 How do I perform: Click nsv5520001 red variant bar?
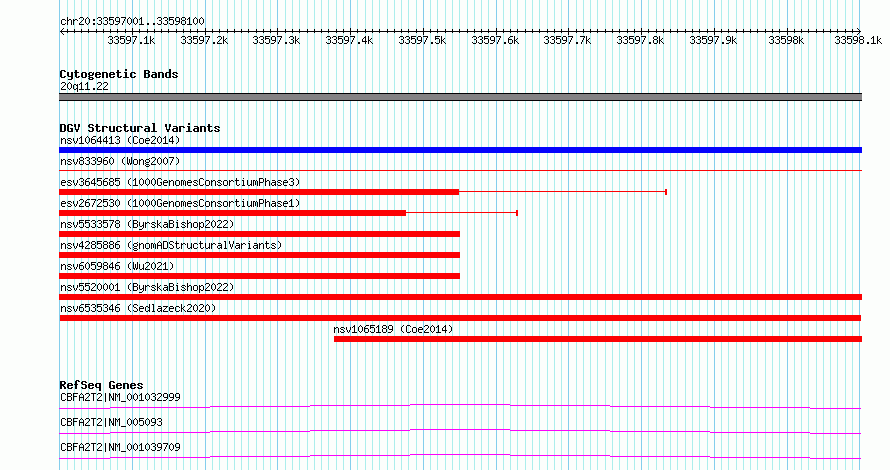[460, 297]
